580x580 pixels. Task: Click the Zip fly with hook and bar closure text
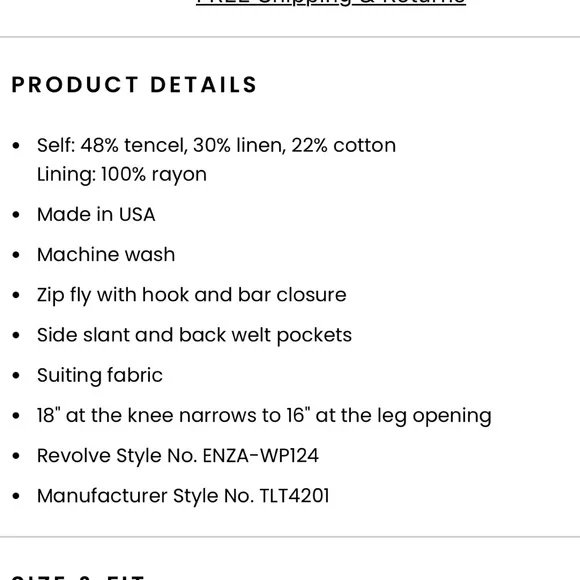pos(192,295)
